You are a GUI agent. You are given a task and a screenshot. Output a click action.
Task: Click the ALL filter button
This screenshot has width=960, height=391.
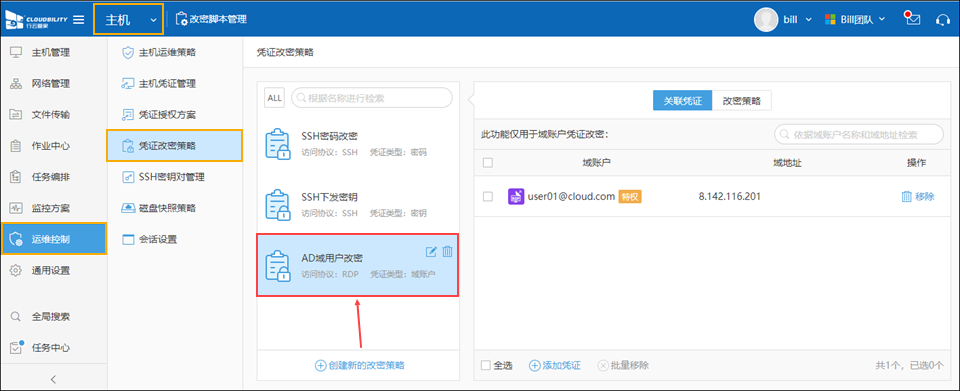(x=275, y=98)
